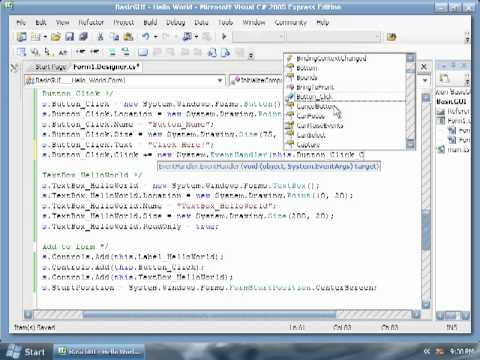The height and width of the screenshot is (360, 480).
Task: Click Display an Object Member List icon
Action: pos(22,52)
